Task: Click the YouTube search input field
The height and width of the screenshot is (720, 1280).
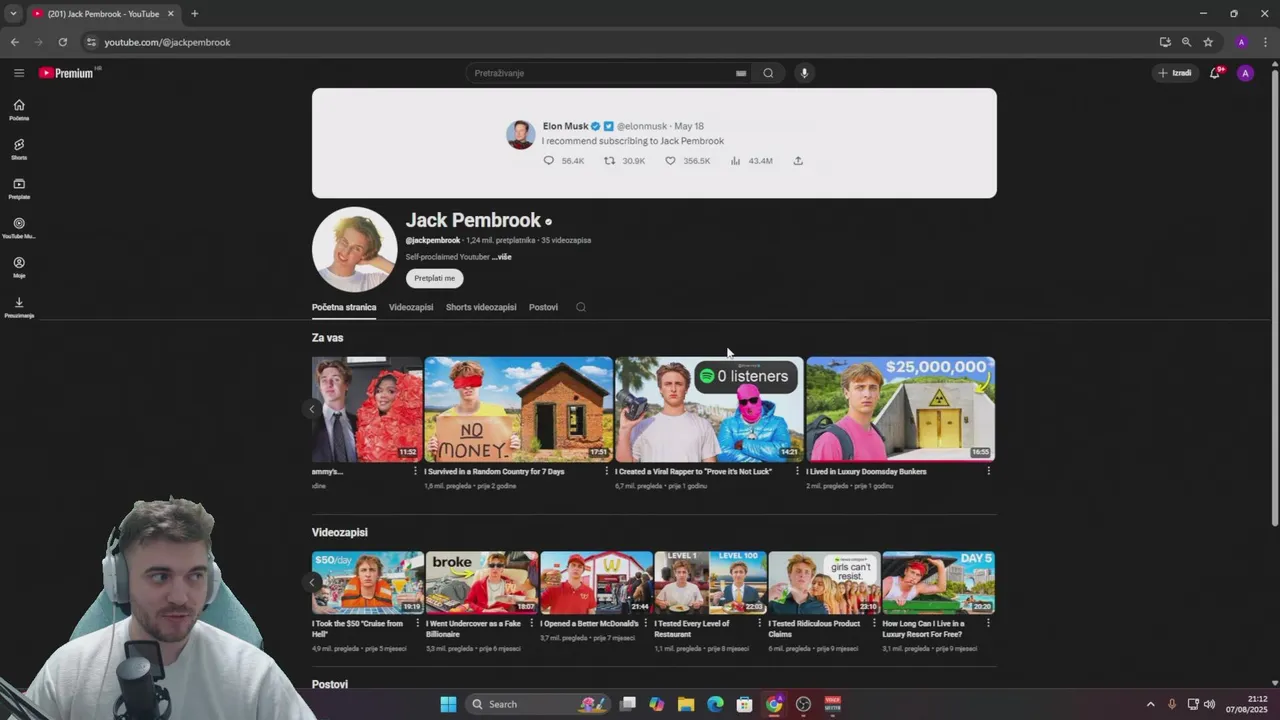Action: click(x=600, y=73)
